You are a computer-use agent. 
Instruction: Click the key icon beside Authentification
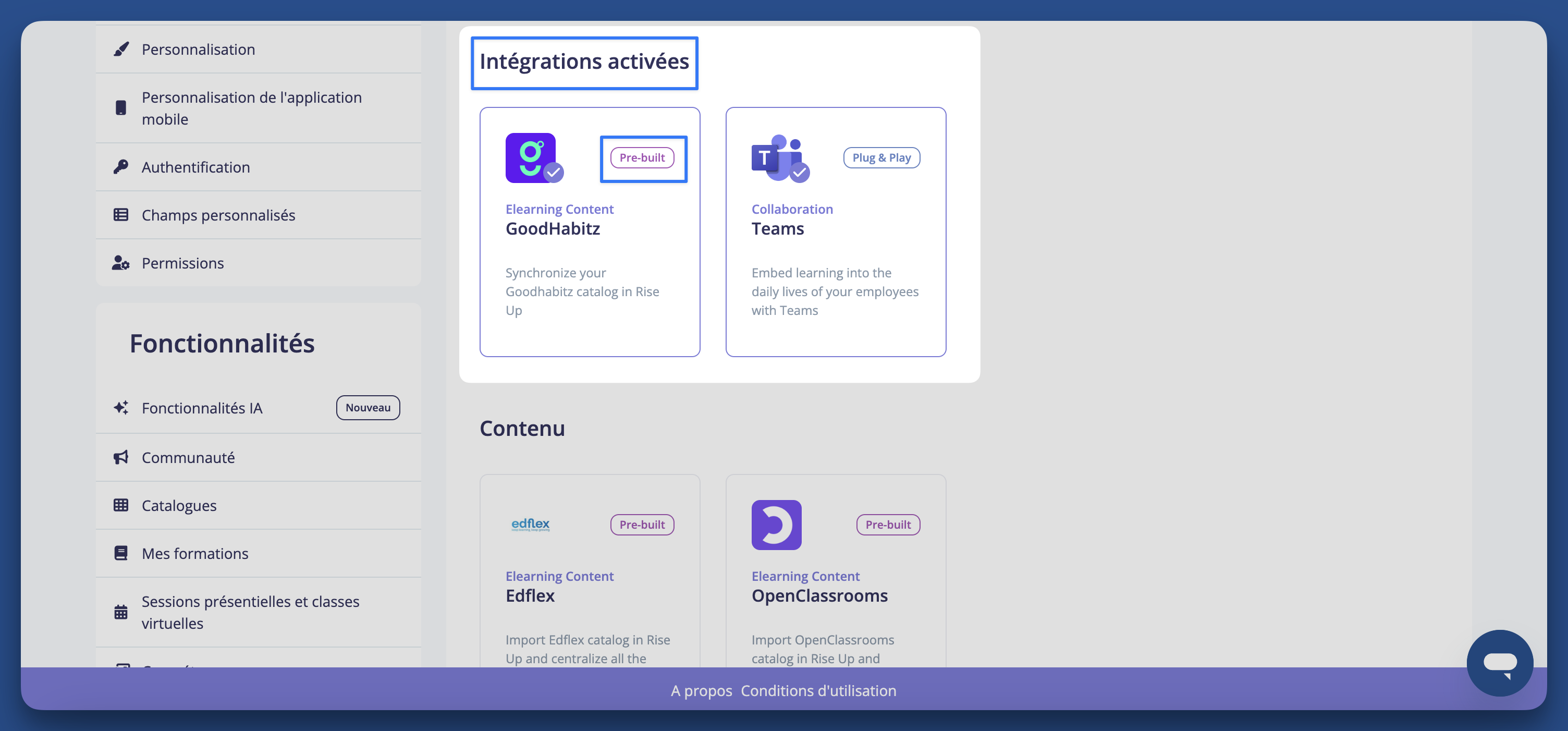pyautogui.click(x=121, y=167)
